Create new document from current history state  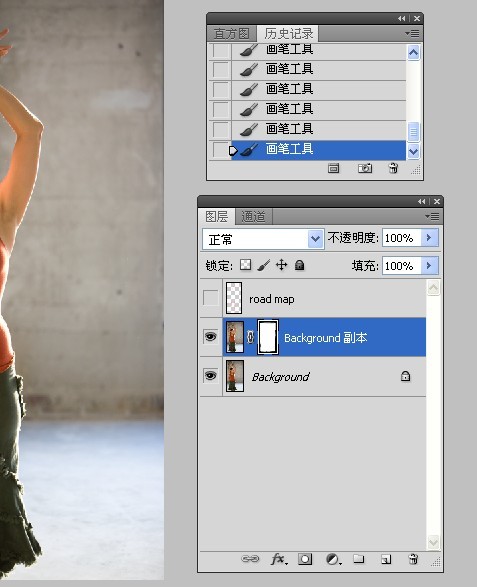pyautogui.click(x=333, y=168)
